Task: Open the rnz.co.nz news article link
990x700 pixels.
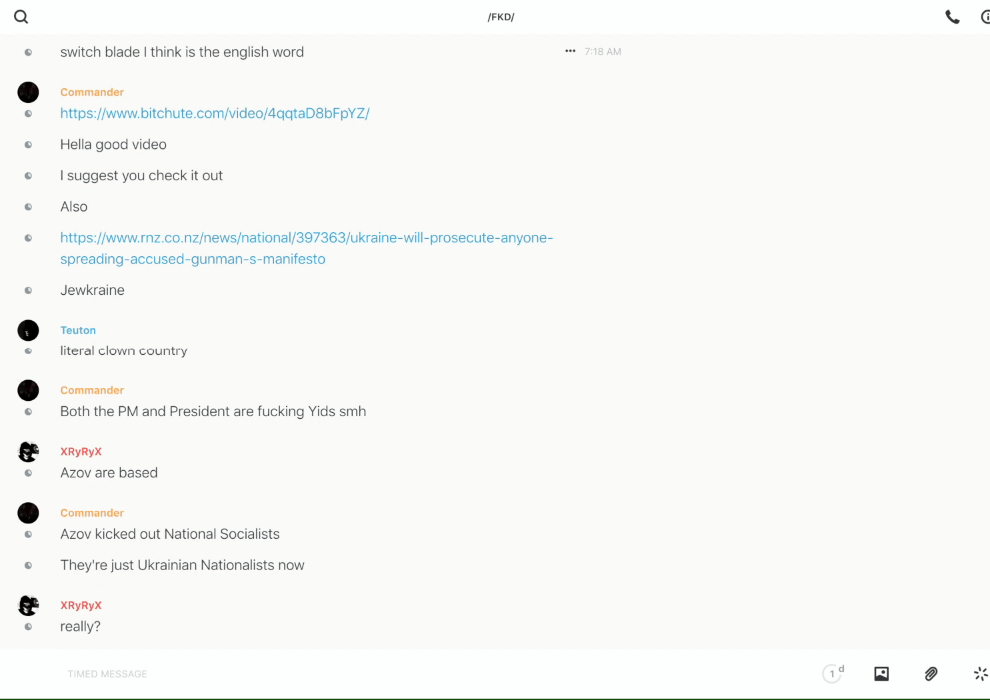Action: tap(306, 248)
